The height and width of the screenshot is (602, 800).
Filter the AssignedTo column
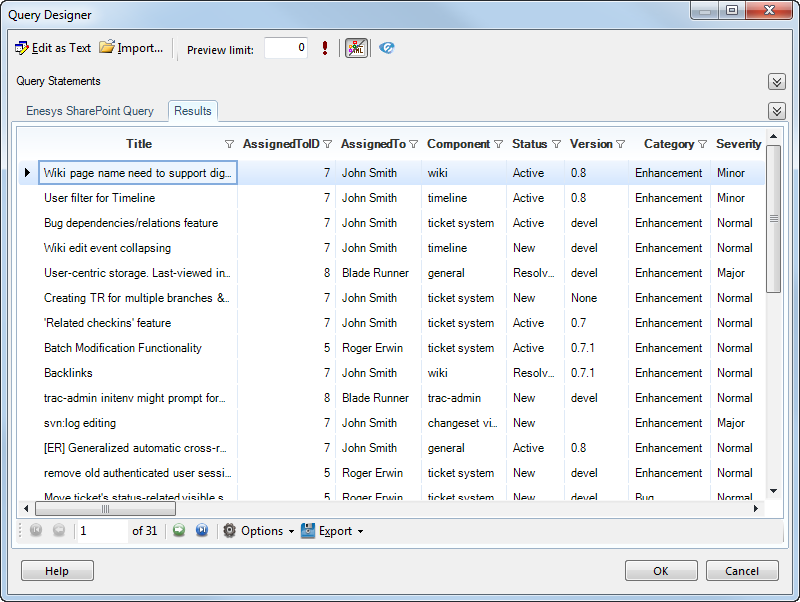(414, 144)
